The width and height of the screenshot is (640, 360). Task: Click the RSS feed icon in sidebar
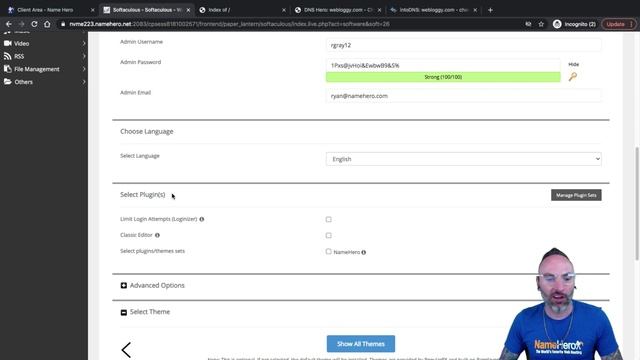pyautogui.click(x=7, y=56)
